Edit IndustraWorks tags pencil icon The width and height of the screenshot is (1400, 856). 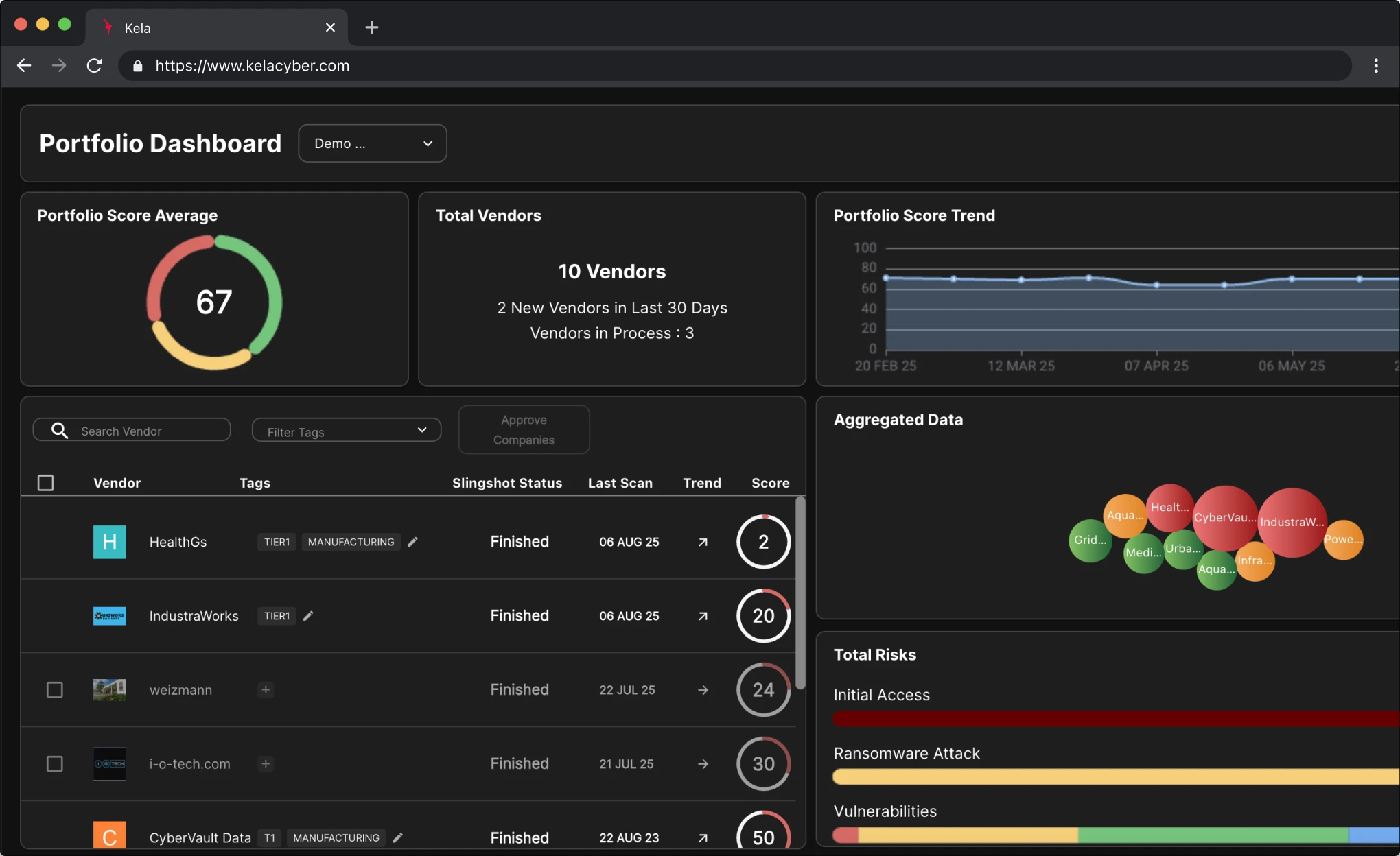[308, 616]
